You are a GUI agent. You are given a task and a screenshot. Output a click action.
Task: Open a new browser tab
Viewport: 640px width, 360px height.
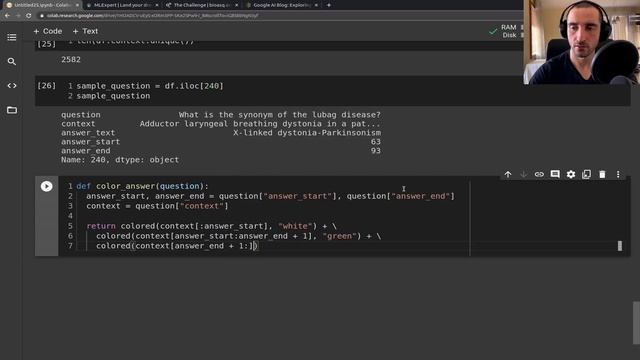(329, 5)
